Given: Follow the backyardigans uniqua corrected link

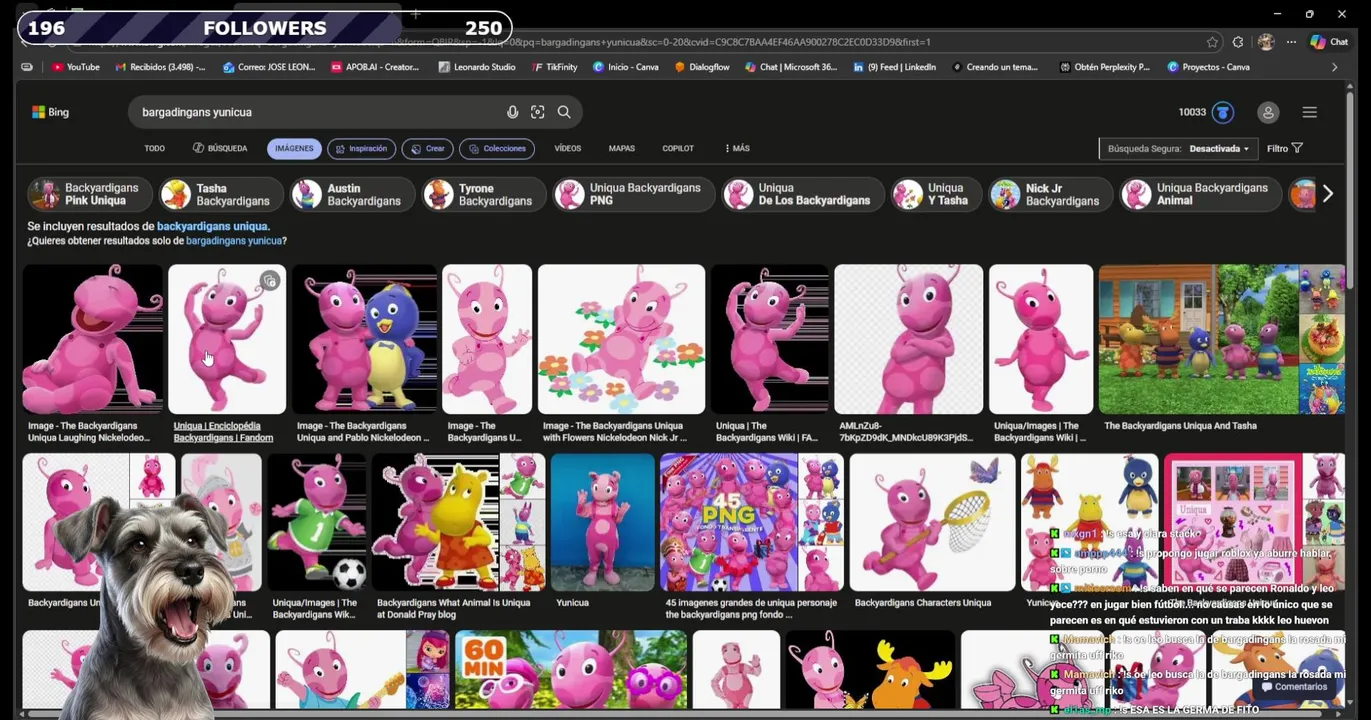Looking at the screenshot, I should point(212,227).
